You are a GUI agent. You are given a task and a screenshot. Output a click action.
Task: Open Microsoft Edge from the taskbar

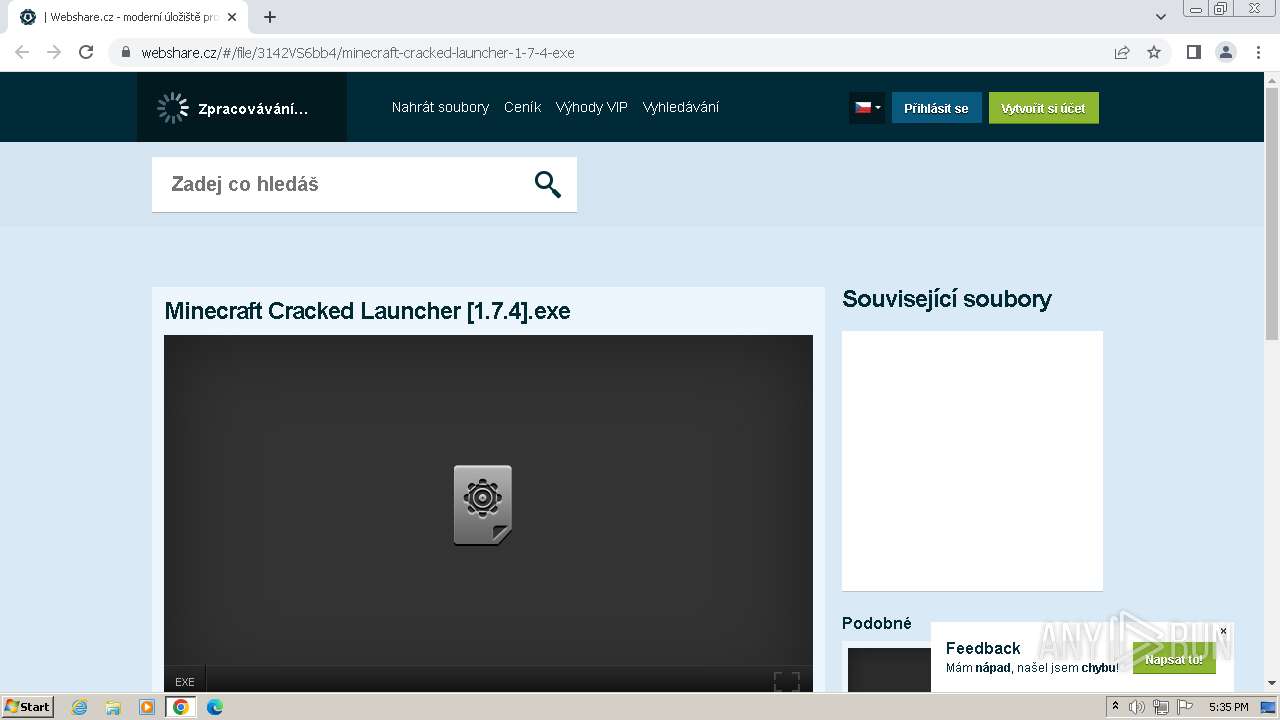click(x=215, y=707)
